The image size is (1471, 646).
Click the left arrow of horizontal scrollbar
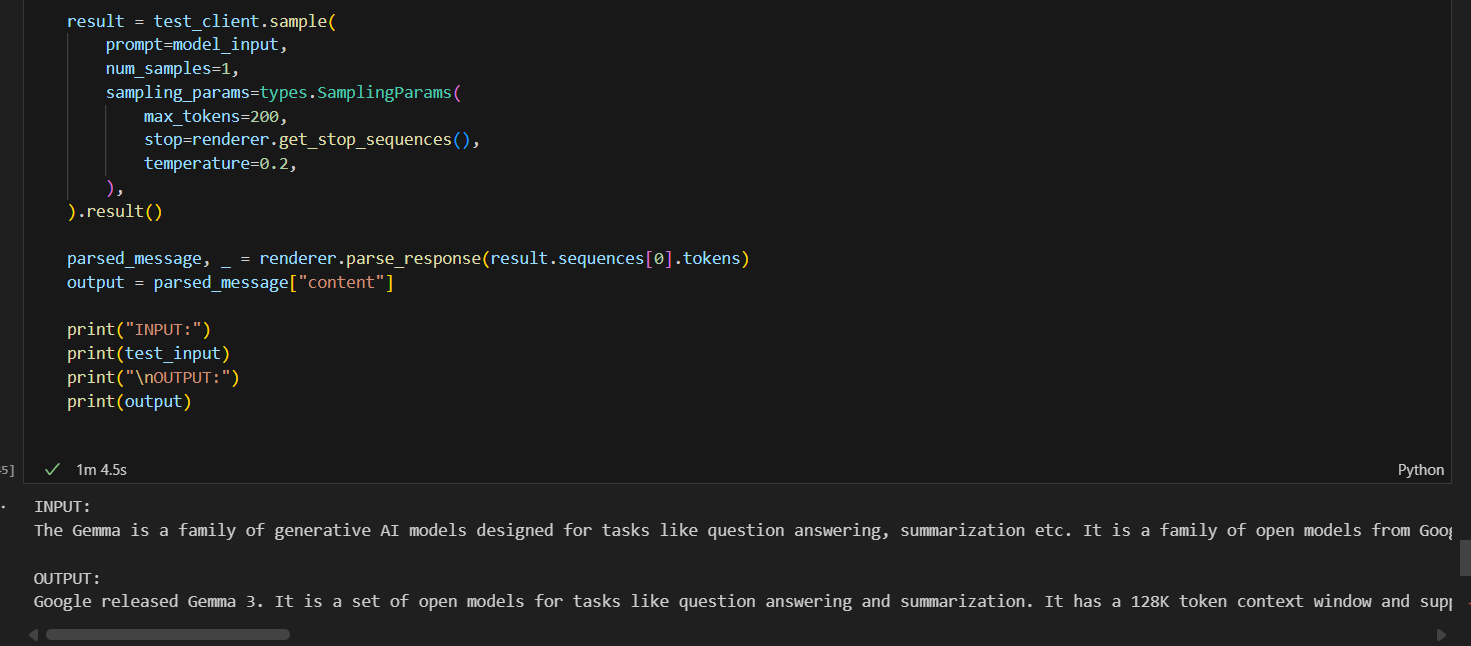point(34,634)
